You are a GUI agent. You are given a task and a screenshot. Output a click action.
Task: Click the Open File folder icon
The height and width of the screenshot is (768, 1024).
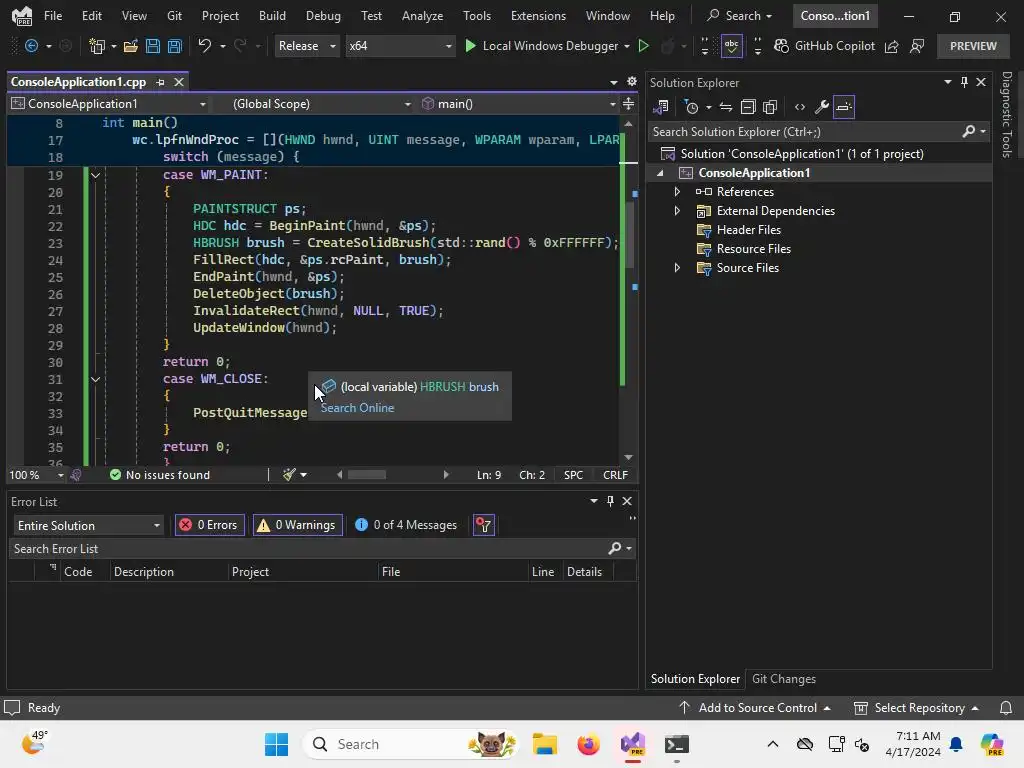click(131, 46)
